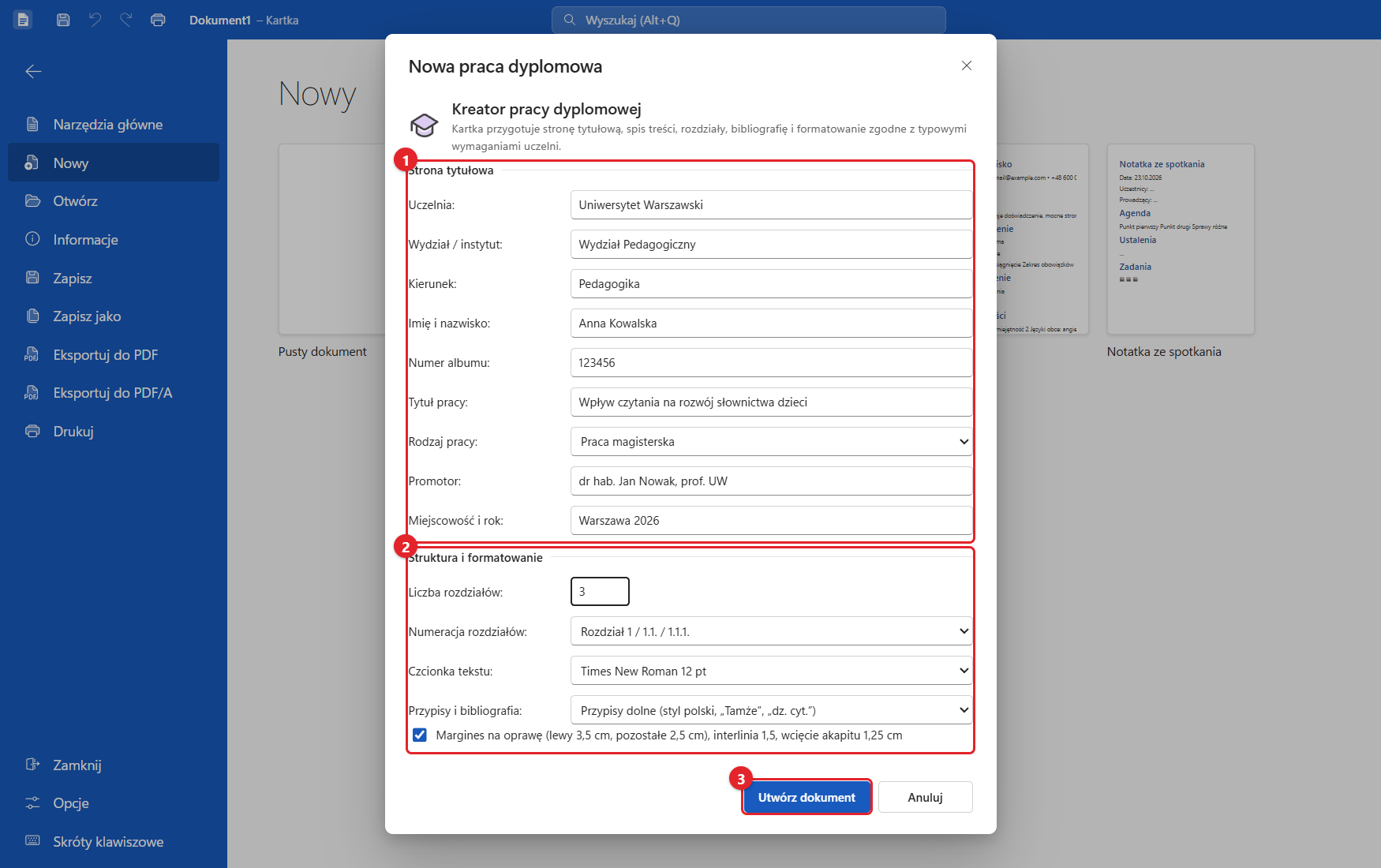Open Opcje in the sidebar
The width and height of the screenshot is (1381, 868).
click(x=114, y=803)
